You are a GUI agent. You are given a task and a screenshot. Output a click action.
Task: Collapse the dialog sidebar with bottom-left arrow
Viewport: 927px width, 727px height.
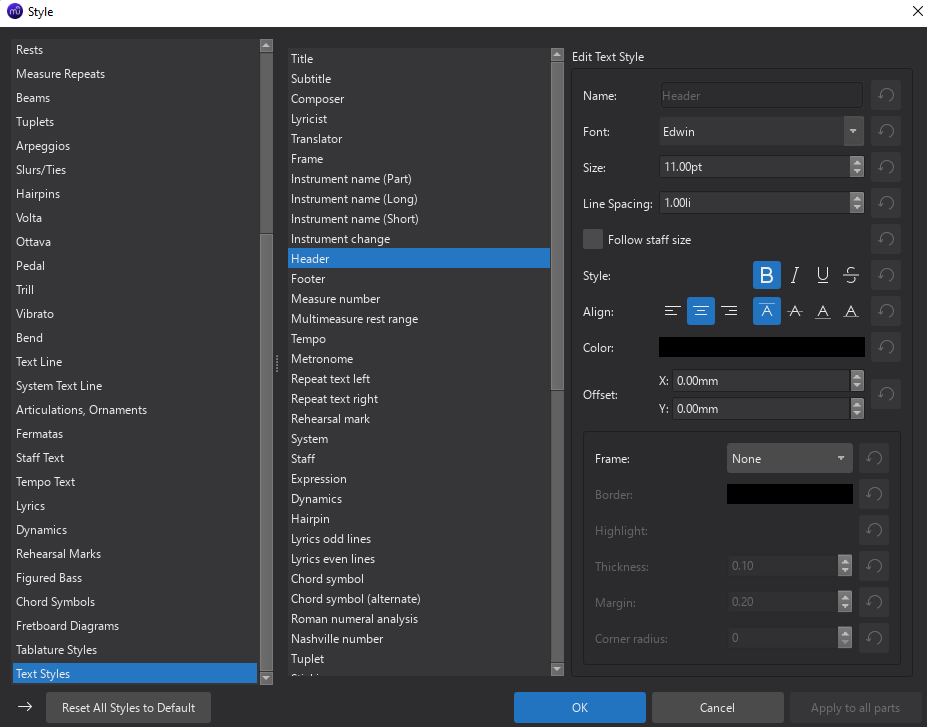24,707
